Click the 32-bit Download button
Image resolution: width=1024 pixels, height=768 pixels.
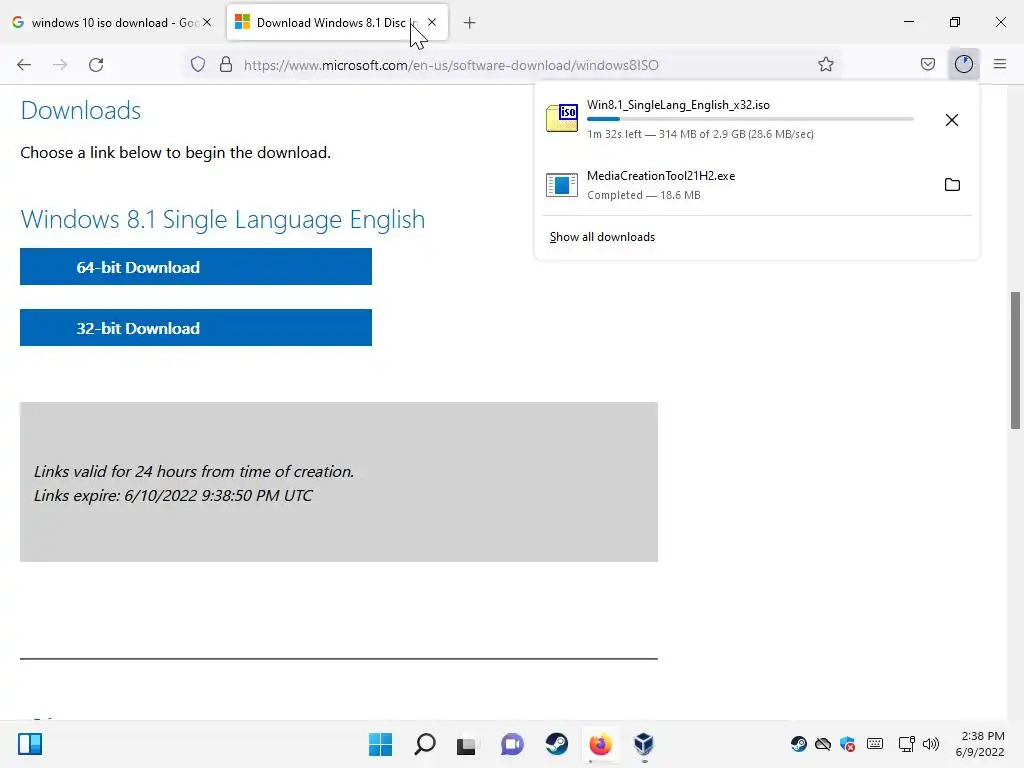coord(196,327)
